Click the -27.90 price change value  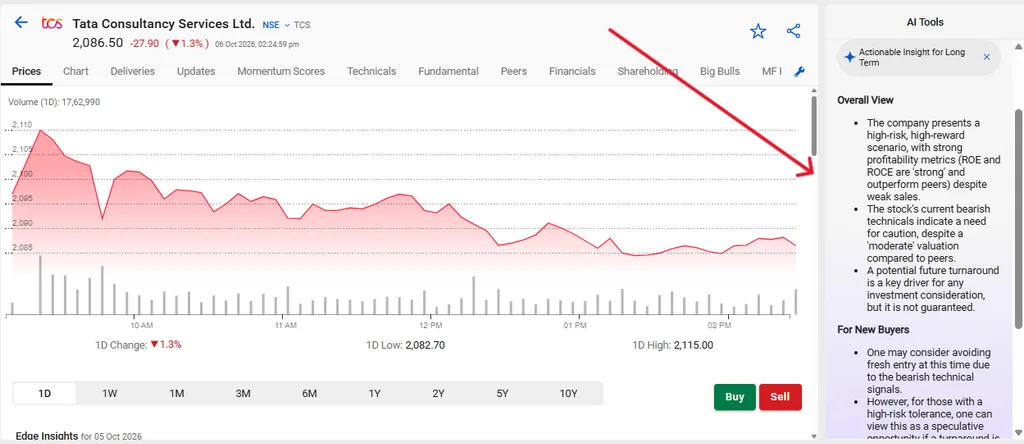pos(144,44)
